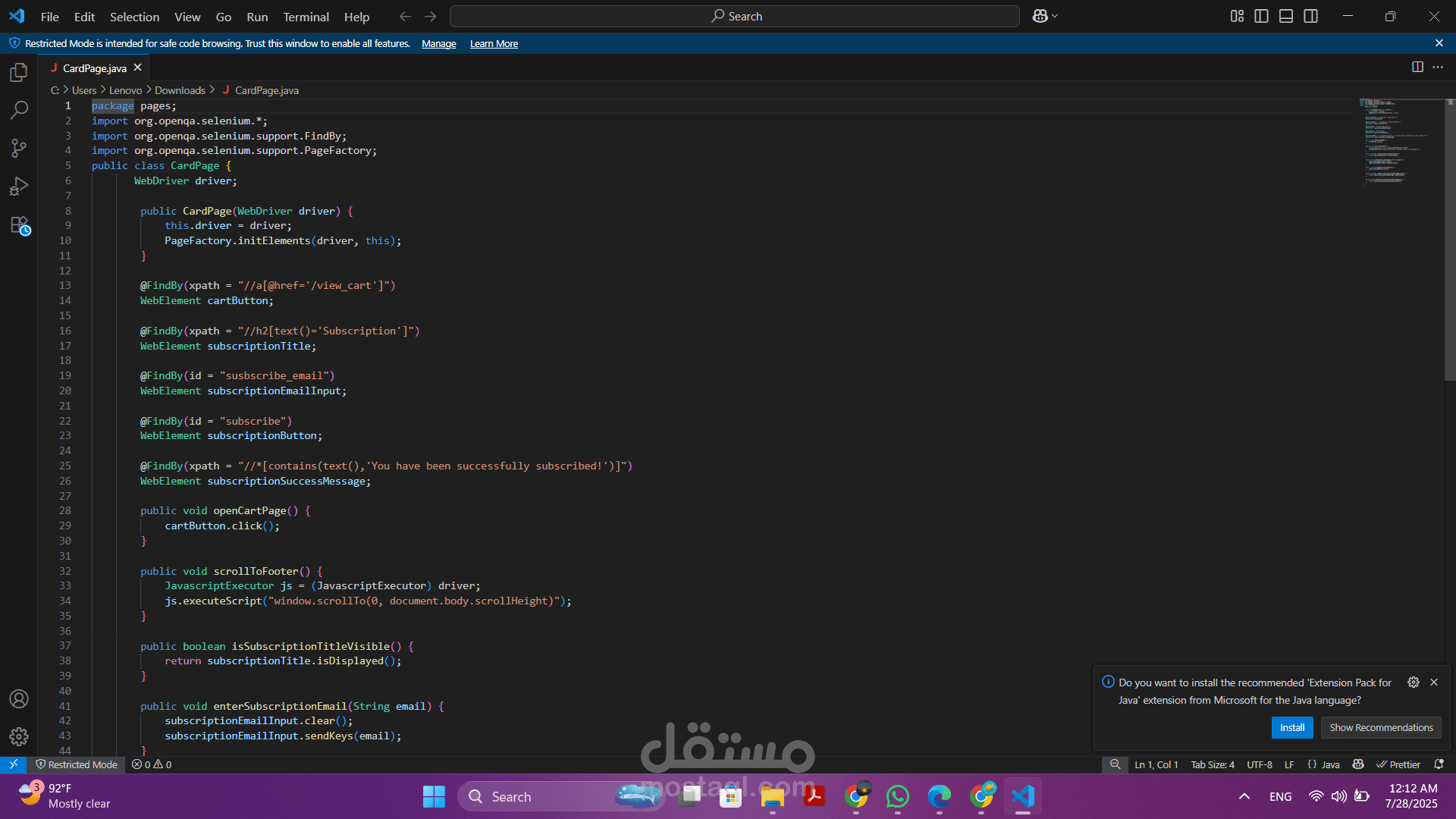1456x819 pixels.
Task: Open editor More Actions ellipsis menu
Action: [1438, 67]
